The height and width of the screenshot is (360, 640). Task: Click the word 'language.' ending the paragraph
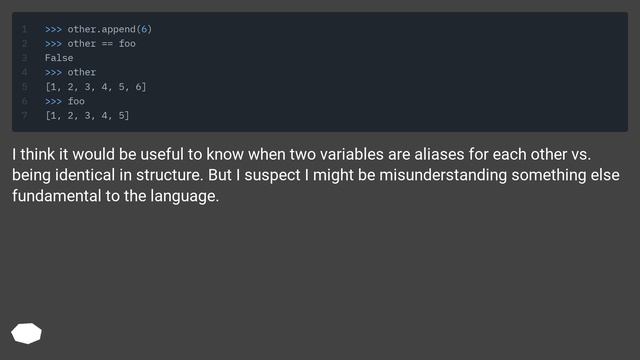coord(184,196)
